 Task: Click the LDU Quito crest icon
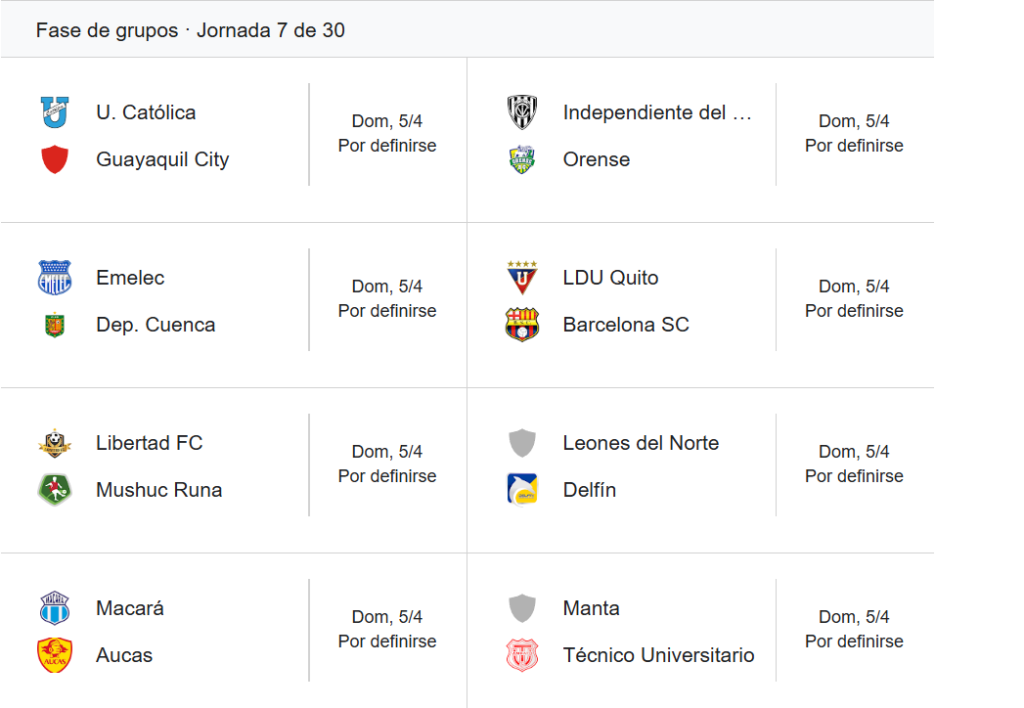coord(522,277)
